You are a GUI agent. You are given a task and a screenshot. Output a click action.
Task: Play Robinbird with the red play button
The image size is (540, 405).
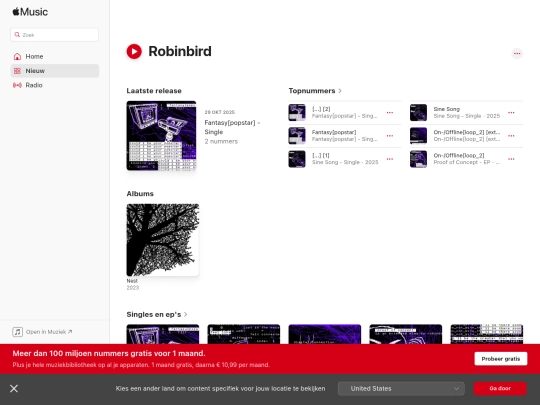pyautogui.click(x=134, y=52)
